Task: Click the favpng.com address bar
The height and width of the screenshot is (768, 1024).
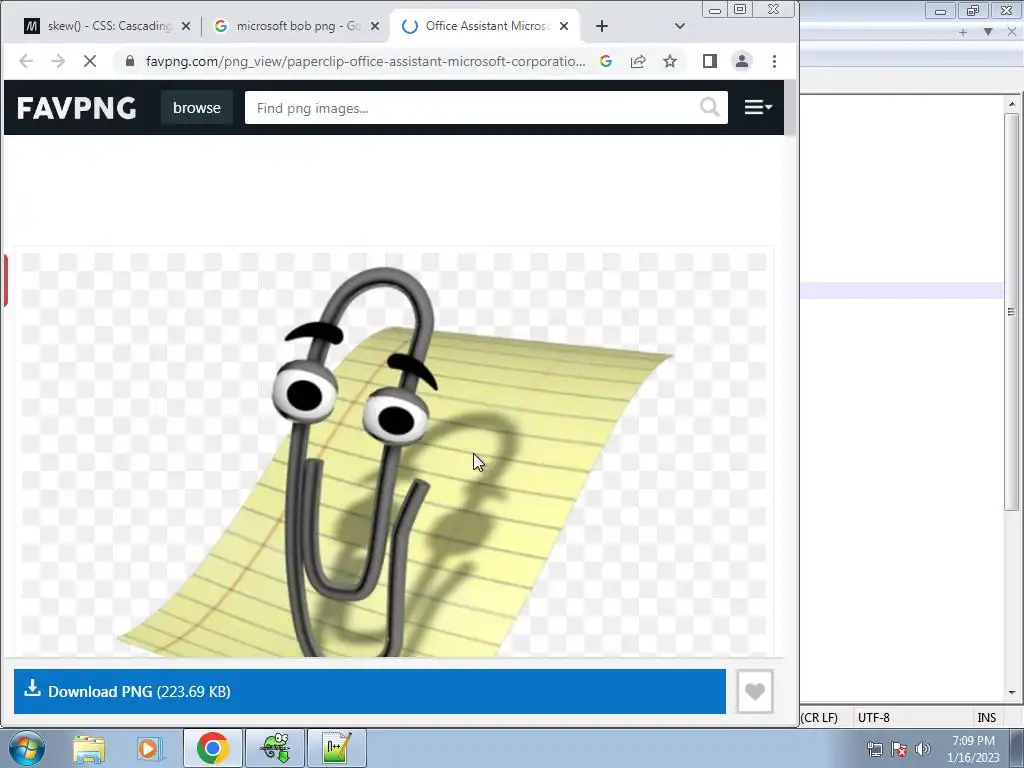Action: (x=366, y=61)
